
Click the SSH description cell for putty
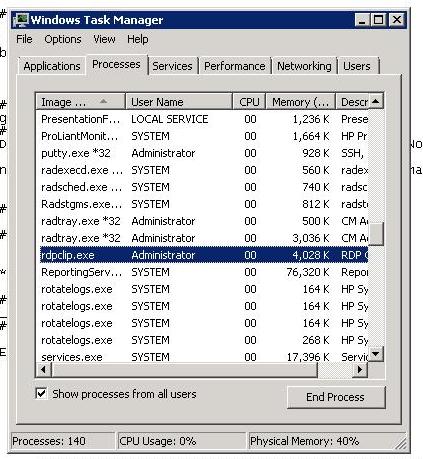point(352,153)
